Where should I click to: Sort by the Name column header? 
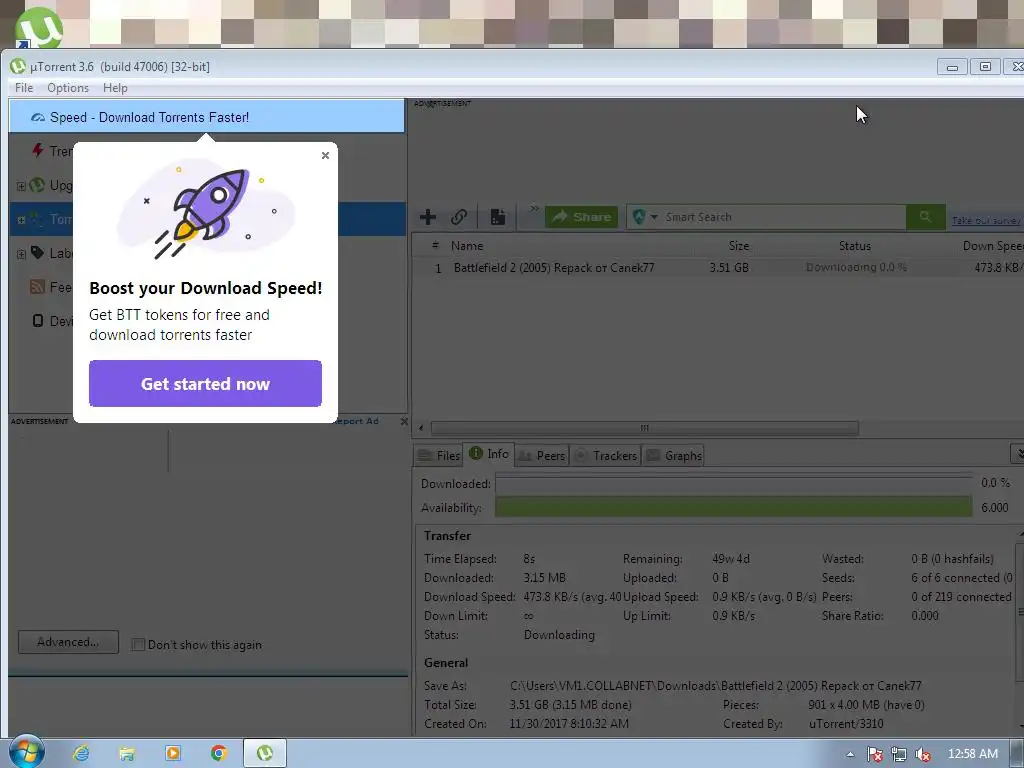click(x=467, y=246)
